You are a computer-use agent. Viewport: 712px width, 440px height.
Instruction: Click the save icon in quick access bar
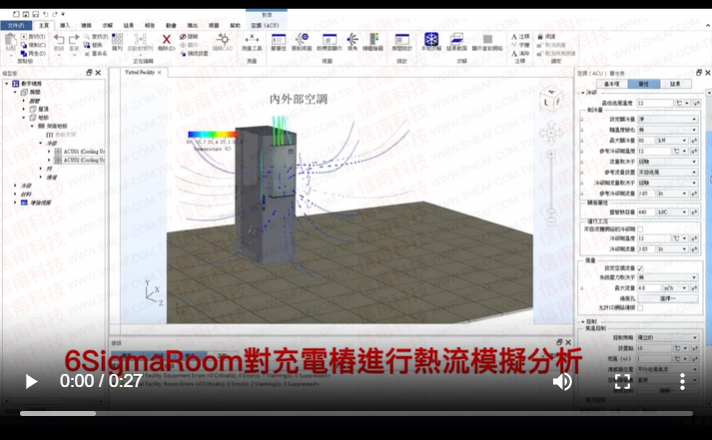click(x=35, y=15)
